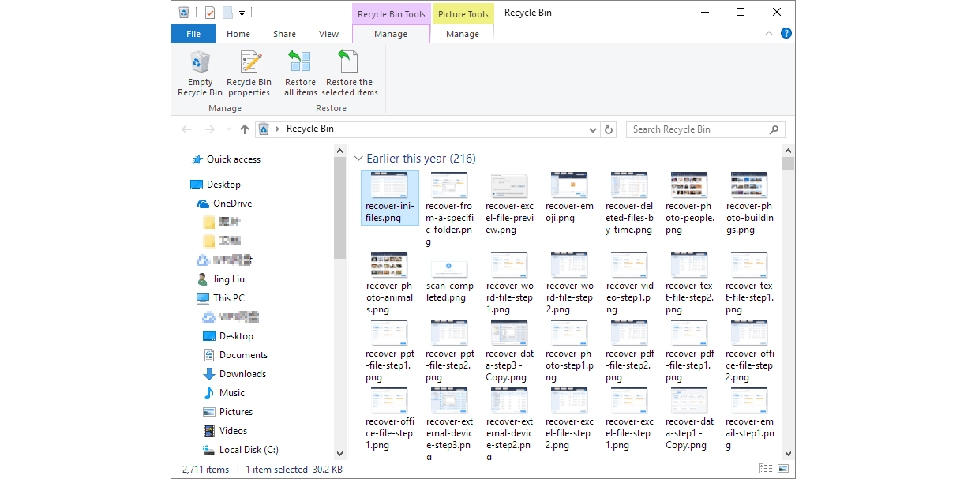This screenshot has height=479, width=960.
Task: Select Downloads in the navigation pane
Action: 242,374
